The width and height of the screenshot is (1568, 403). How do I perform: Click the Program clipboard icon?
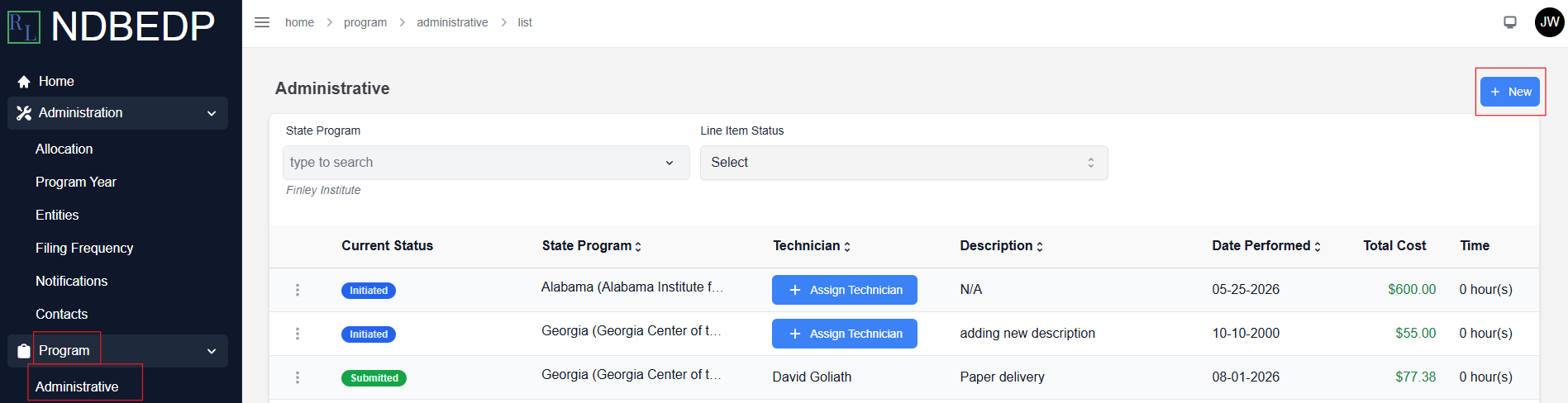pos(24,351)
